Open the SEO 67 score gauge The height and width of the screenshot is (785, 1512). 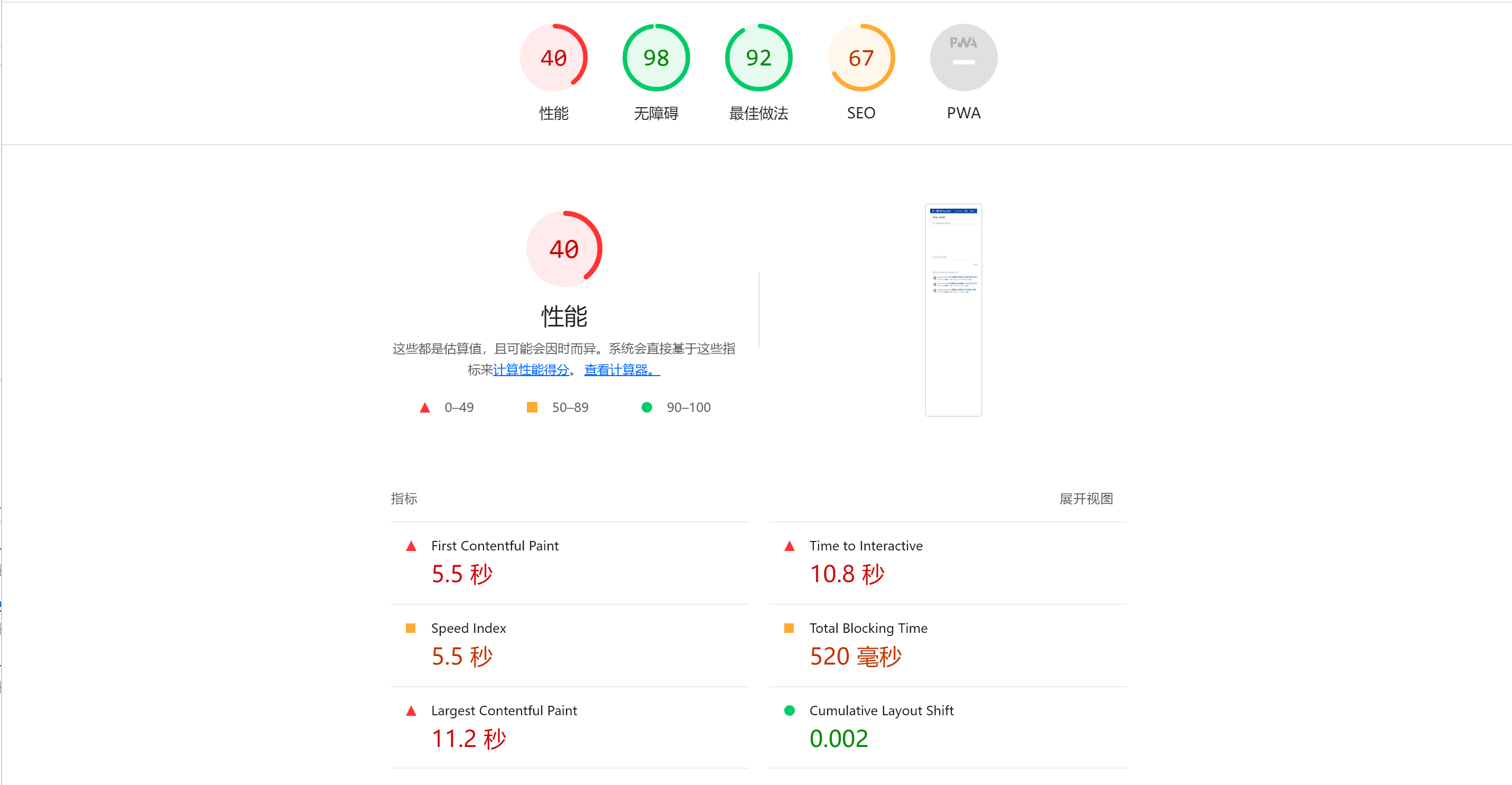point(860,58)
